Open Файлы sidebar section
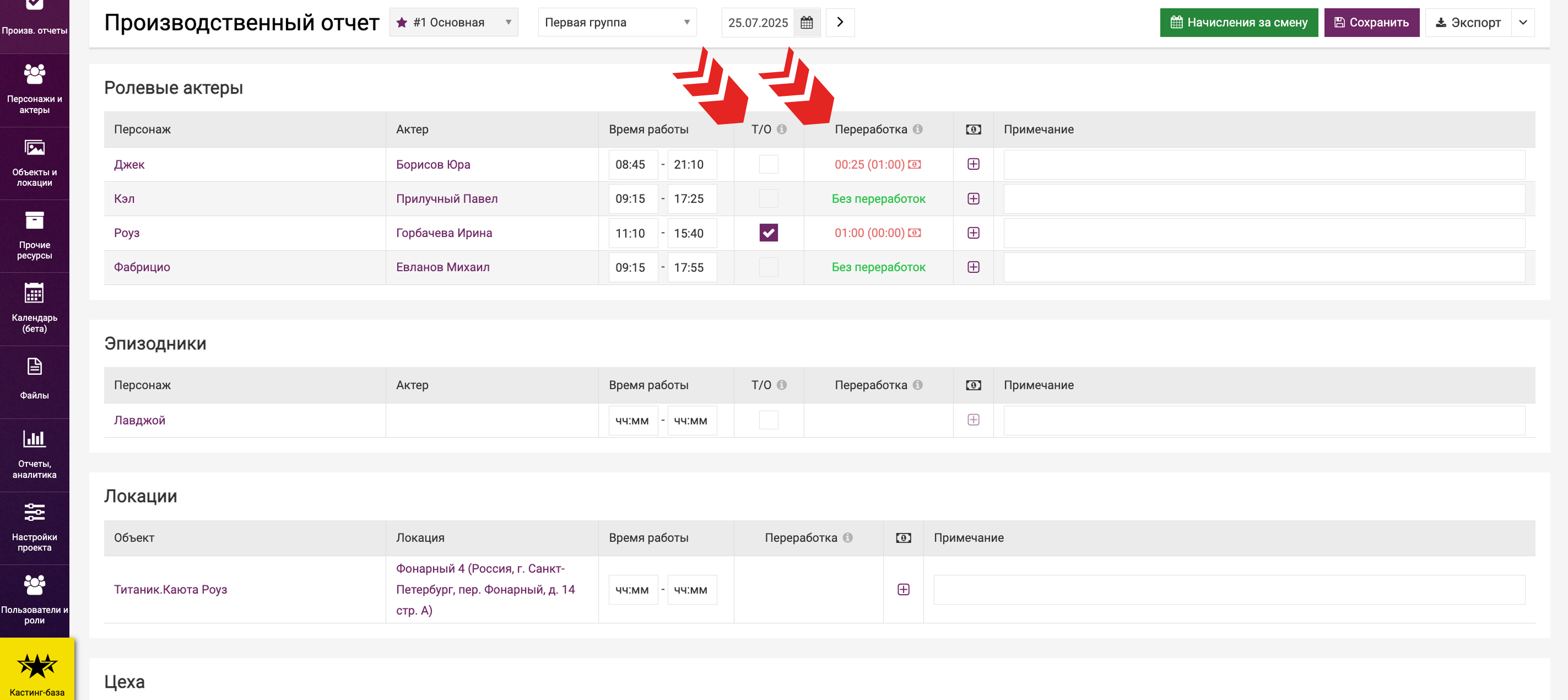1568x700 pixels. pos(35,381)
